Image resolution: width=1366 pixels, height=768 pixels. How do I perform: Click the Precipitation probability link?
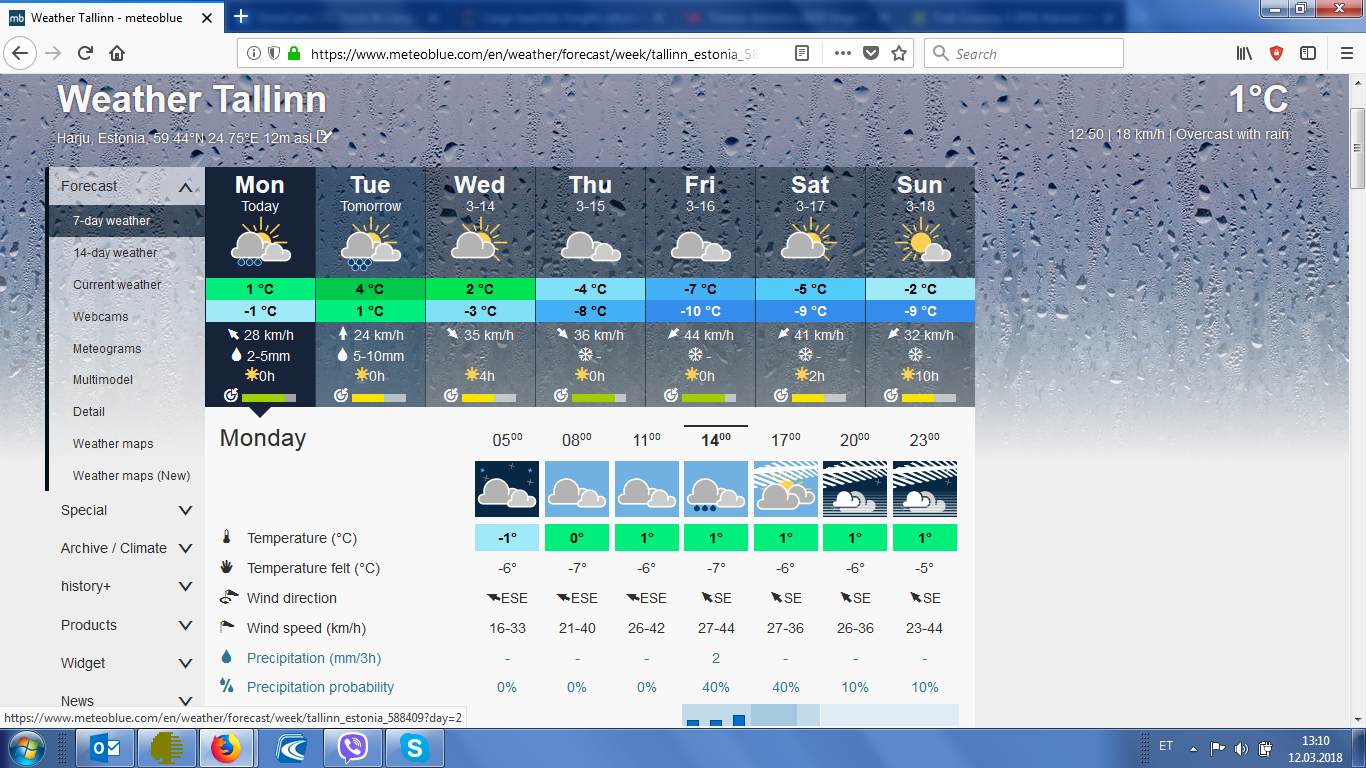click(x=320, y=687)
